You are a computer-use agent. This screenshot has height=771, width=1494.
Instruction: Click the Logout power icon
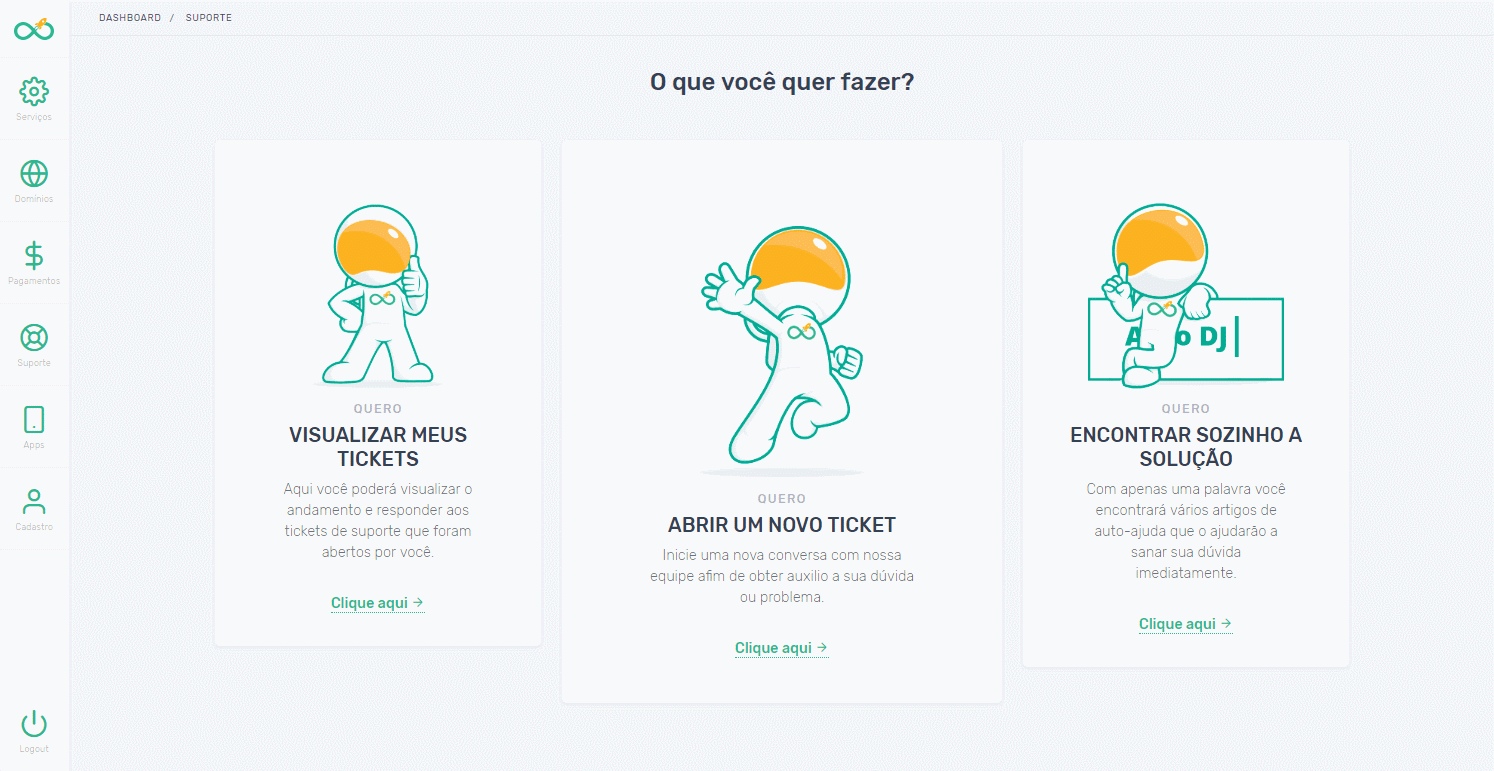click(x=34, y=724)
